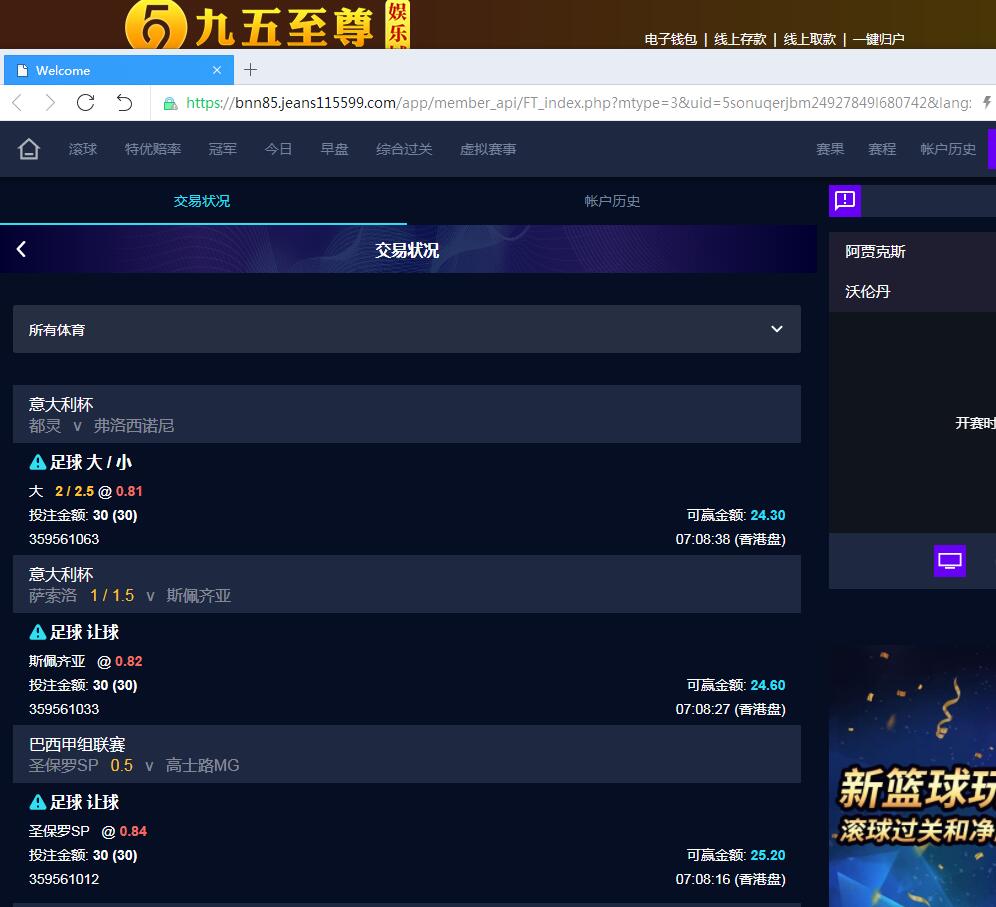Open a new browser tab
996x907 pixels.
point(250,69)
